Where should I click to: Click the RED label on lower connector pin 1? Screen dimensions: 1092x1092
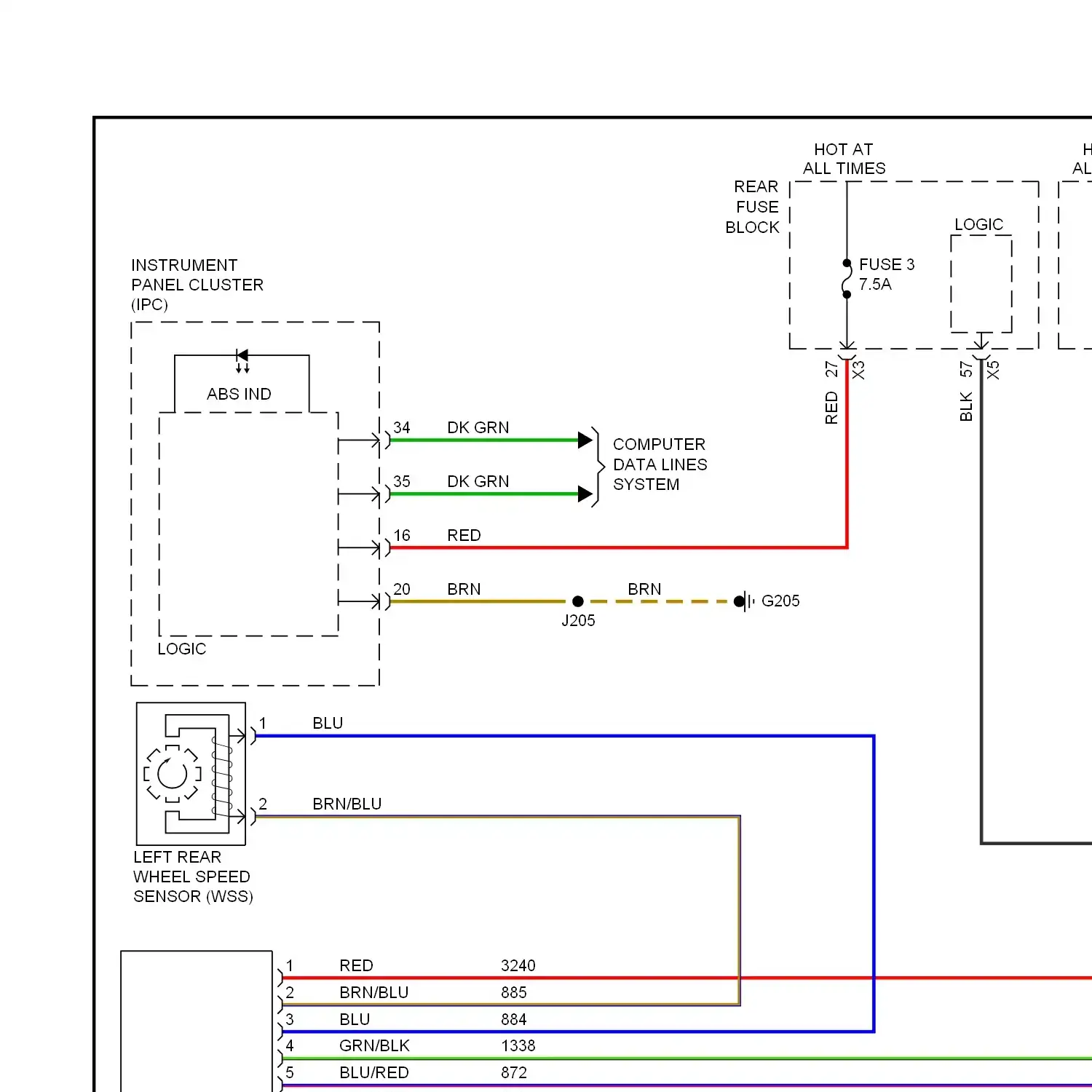tap(356, 965)
